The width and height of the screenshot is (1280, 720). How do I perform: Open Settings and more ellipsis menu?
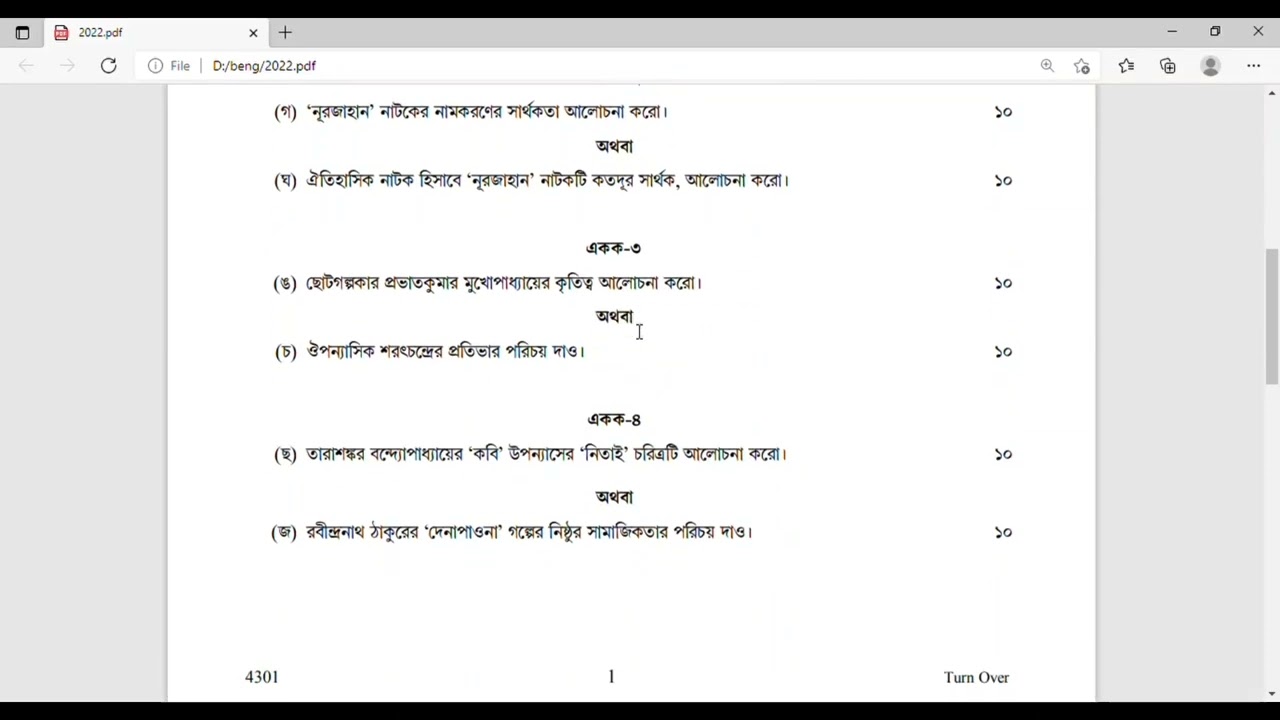click(1254, 66)
